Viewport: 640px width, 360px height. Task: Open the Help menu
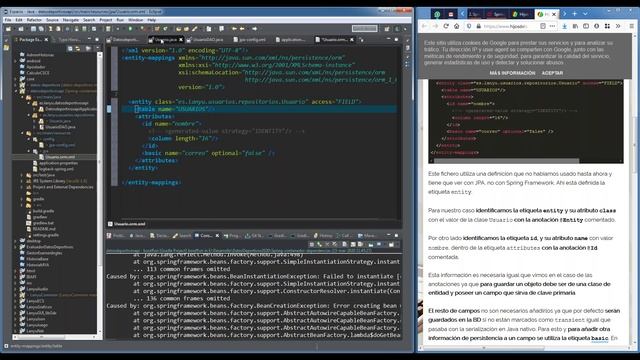151,20
